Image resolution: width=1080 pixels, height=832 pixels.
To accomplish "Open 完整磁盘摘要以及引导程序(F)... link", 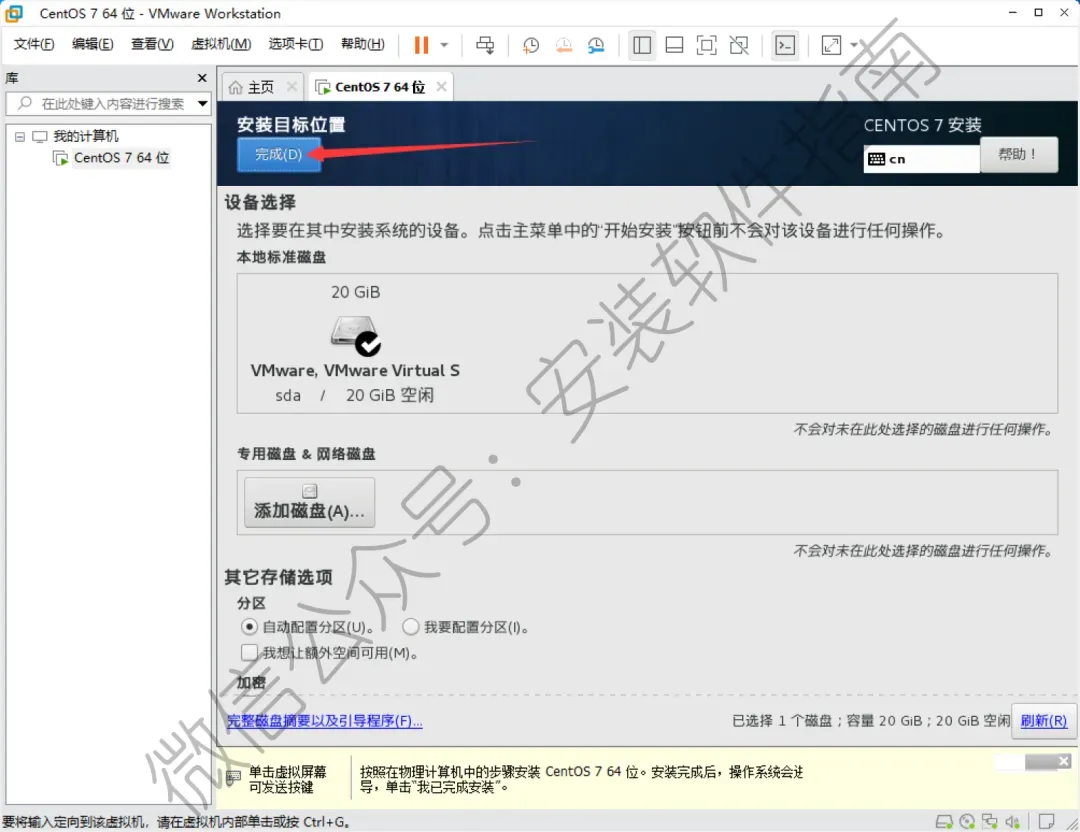I will [324, 720].
